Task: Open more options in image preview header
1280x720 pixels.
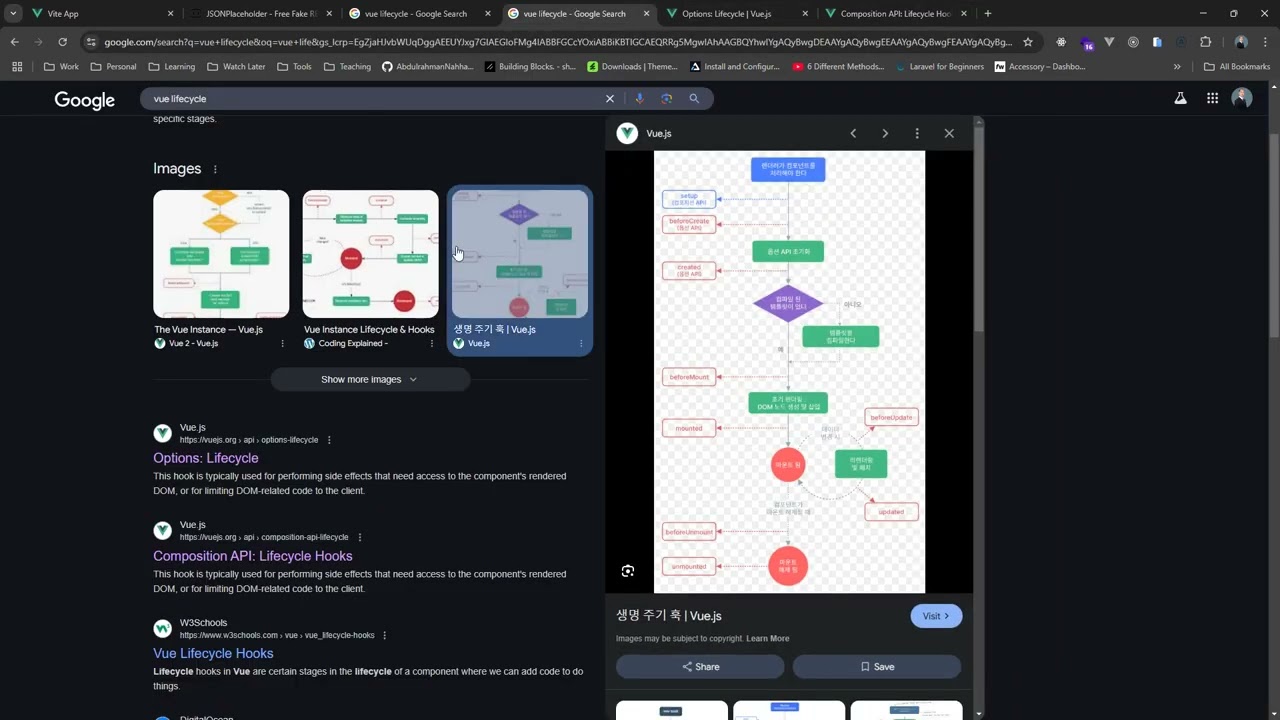Action: click(917, 133)
